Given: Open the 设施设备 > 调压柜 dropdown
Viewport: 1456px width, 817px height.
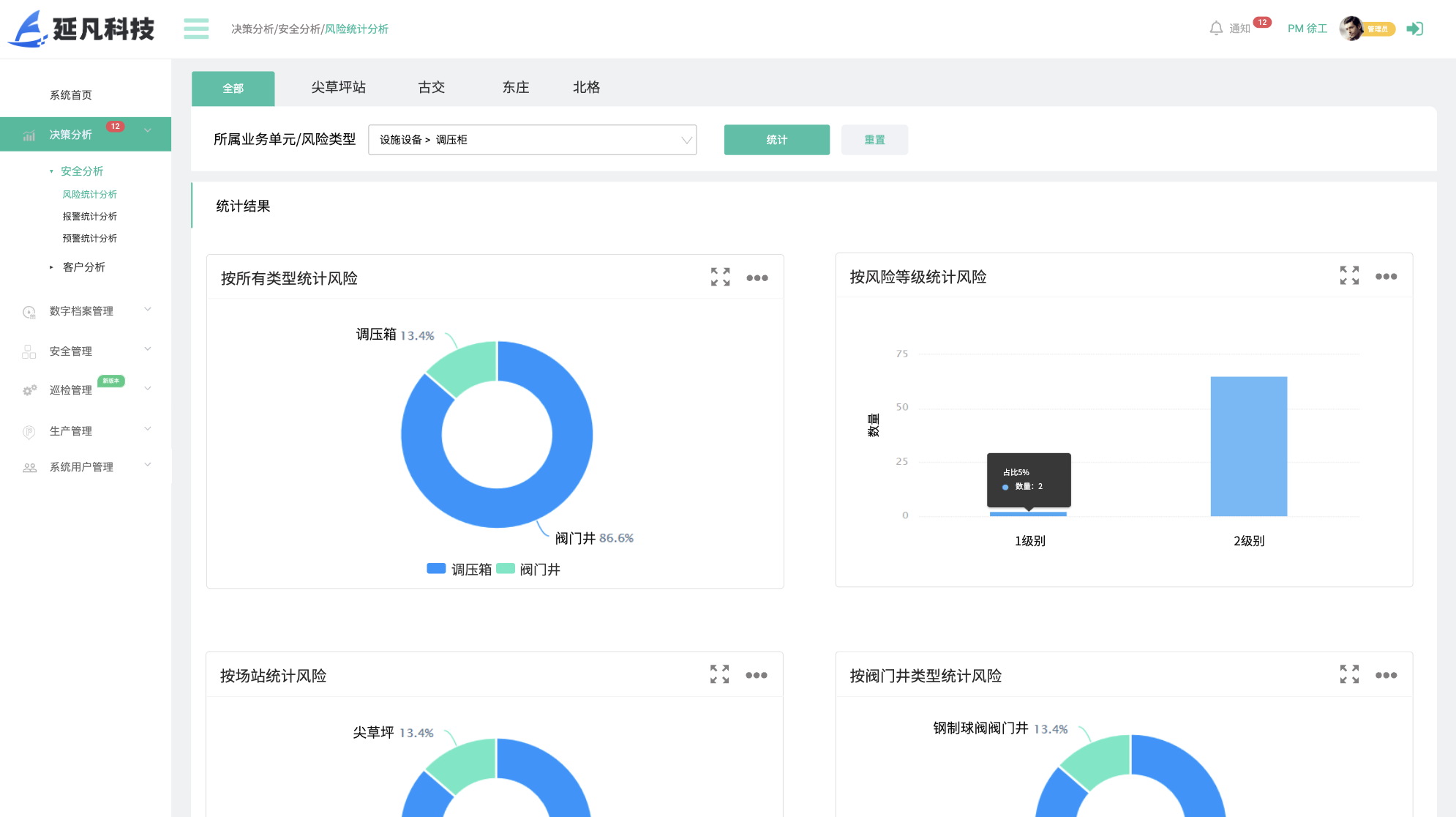Looking at the screenshot, I should pyautogui.click(x=532, y=140).
